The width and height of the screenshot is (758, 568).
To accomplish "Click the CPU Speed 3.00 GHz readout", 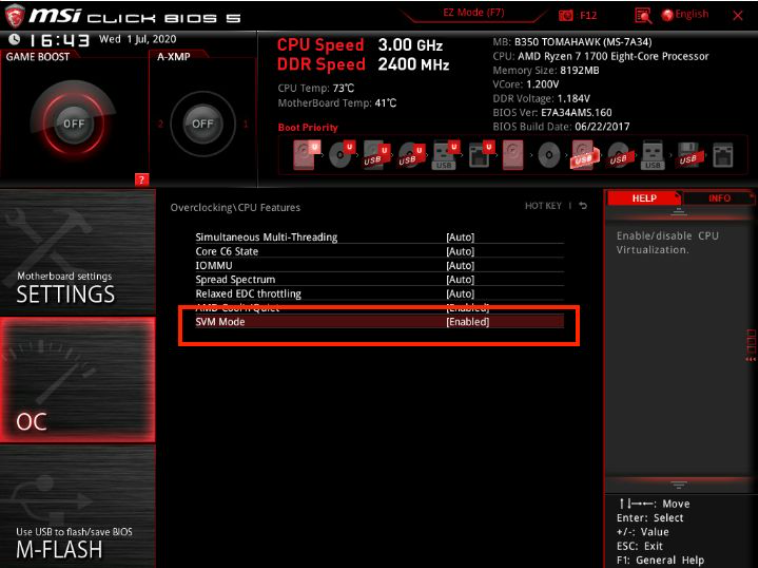I will point(360,45).
